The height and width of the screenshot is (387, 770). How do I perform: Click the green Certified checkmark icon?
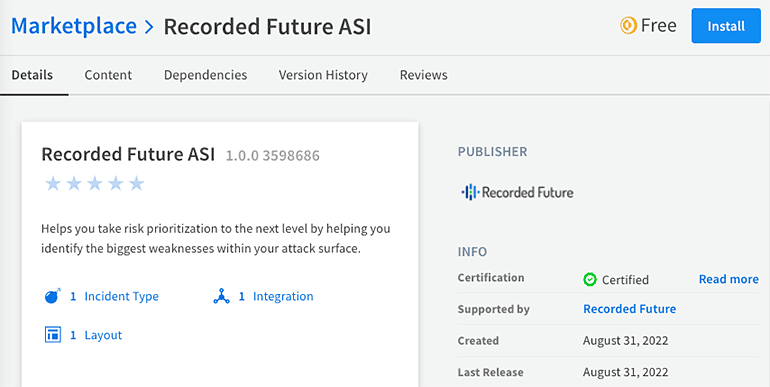(x=590, y=279)
